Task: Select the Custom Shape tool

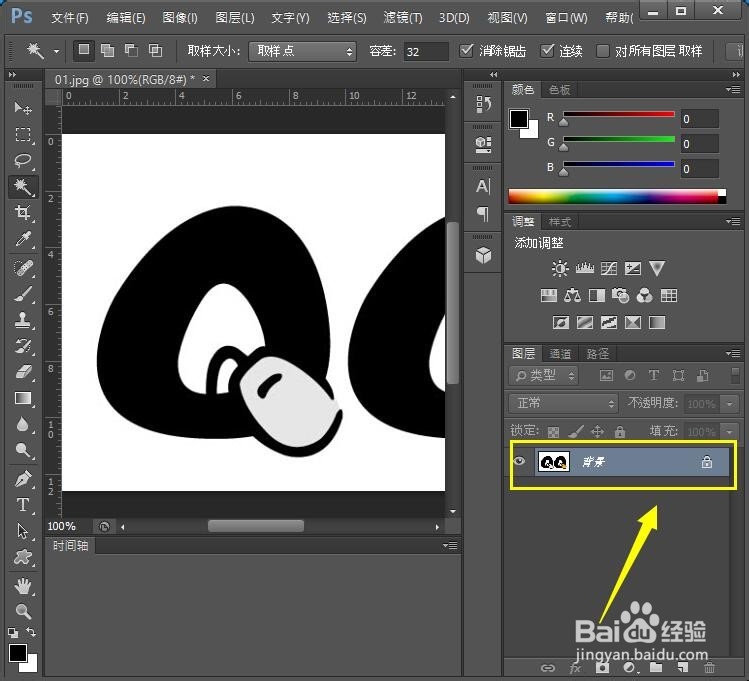Action: click(x=22, y=557)
